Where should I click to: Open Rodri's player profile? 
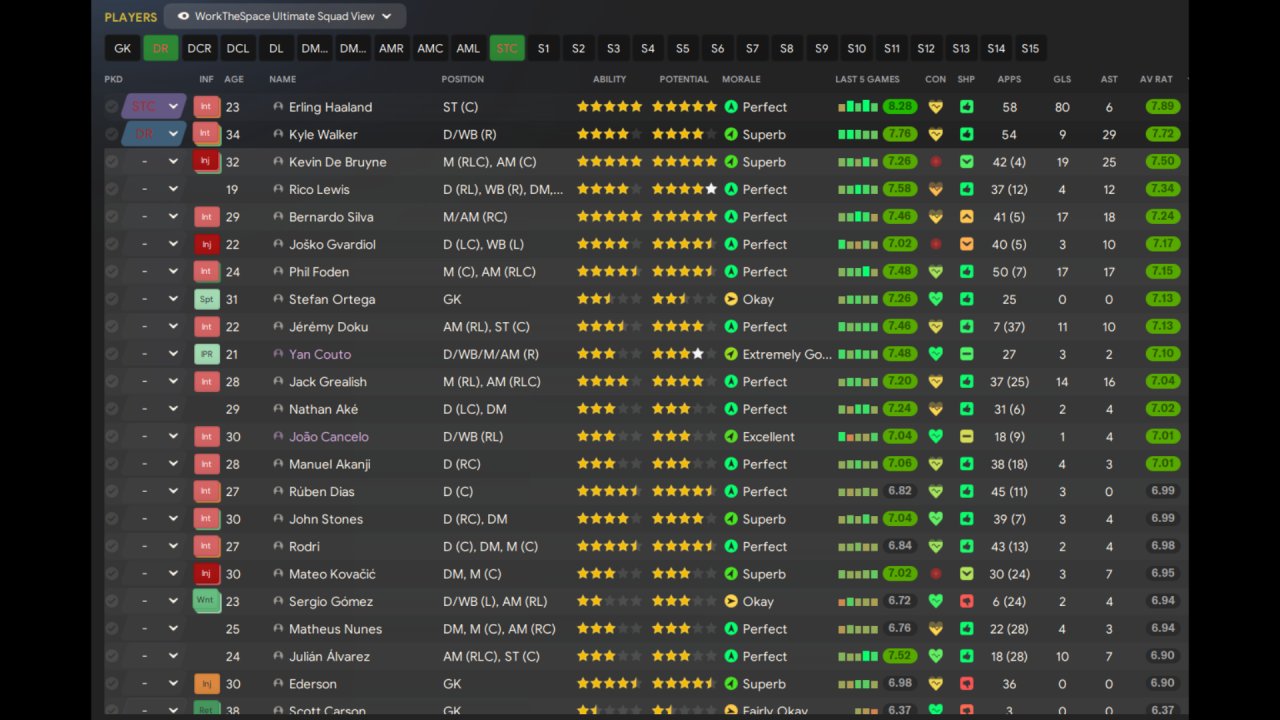click(x=304, y=547)
